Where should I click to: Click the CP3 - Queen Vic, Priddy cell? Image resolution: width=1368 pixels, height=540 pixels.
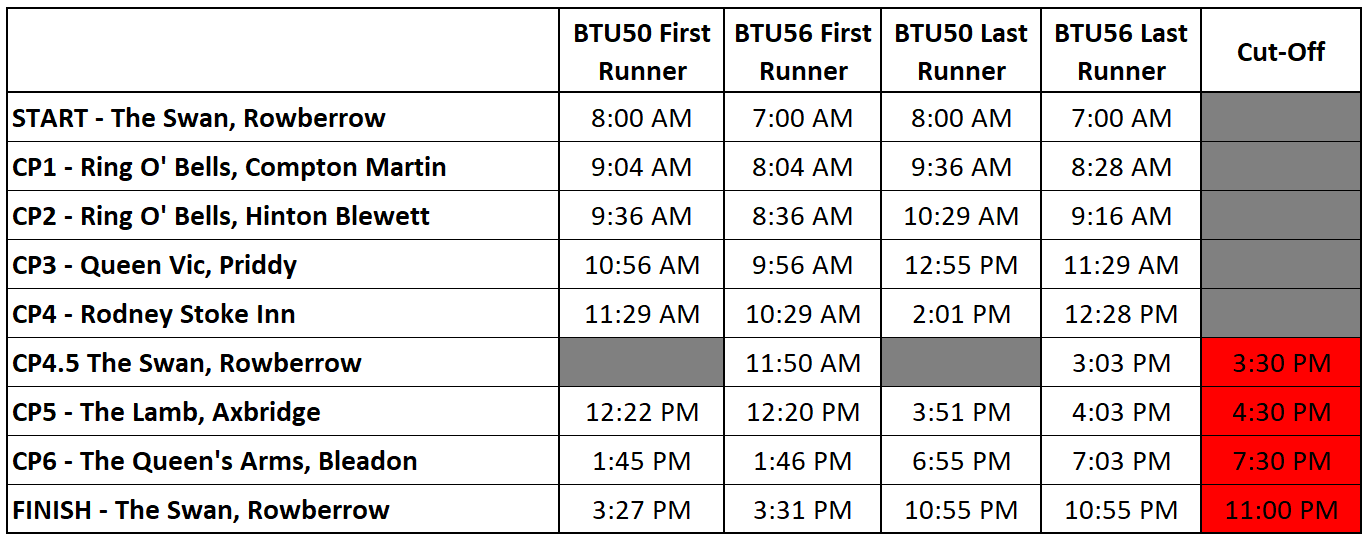point(155,265)
